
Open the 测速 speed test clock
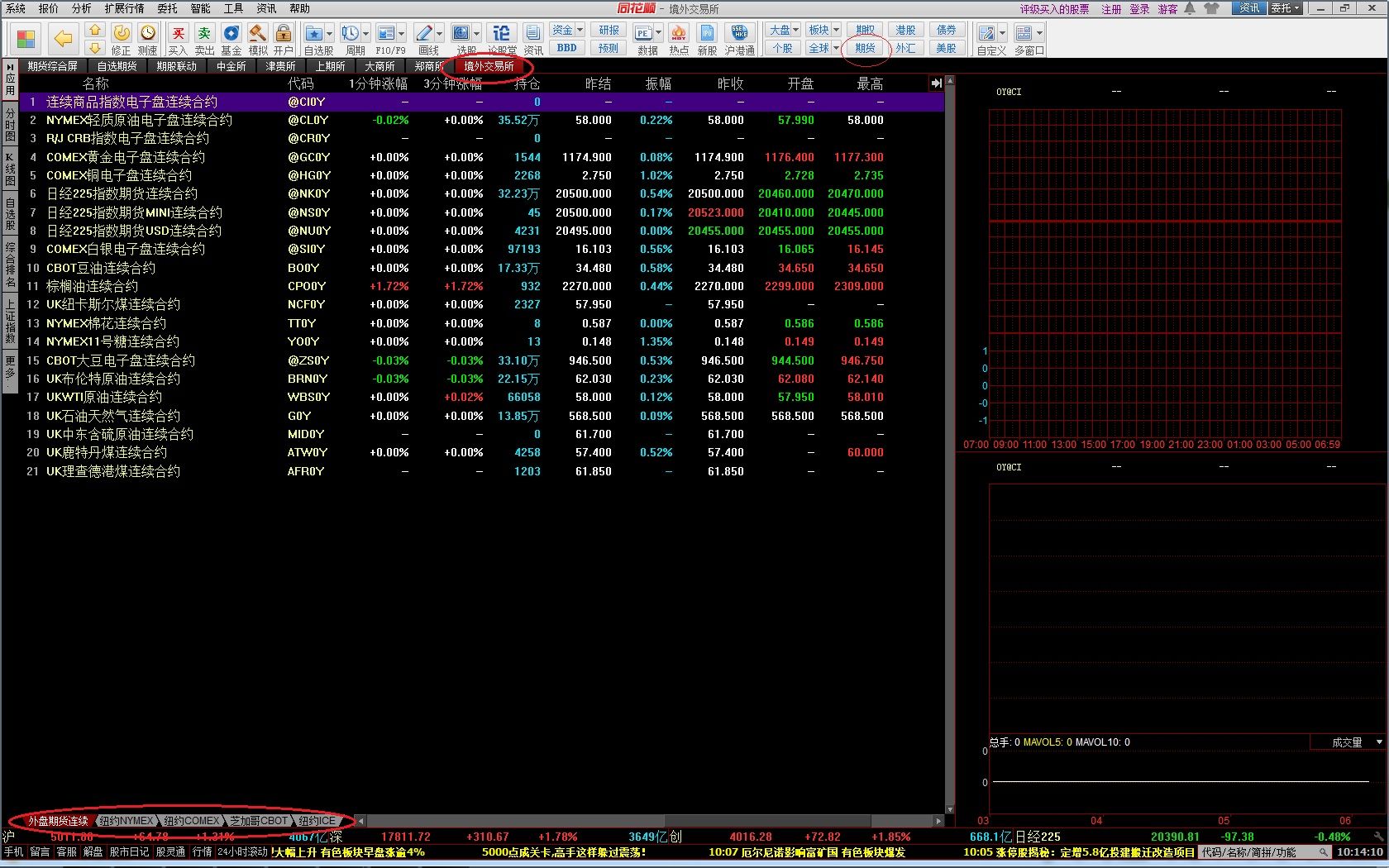pos(148,33)
